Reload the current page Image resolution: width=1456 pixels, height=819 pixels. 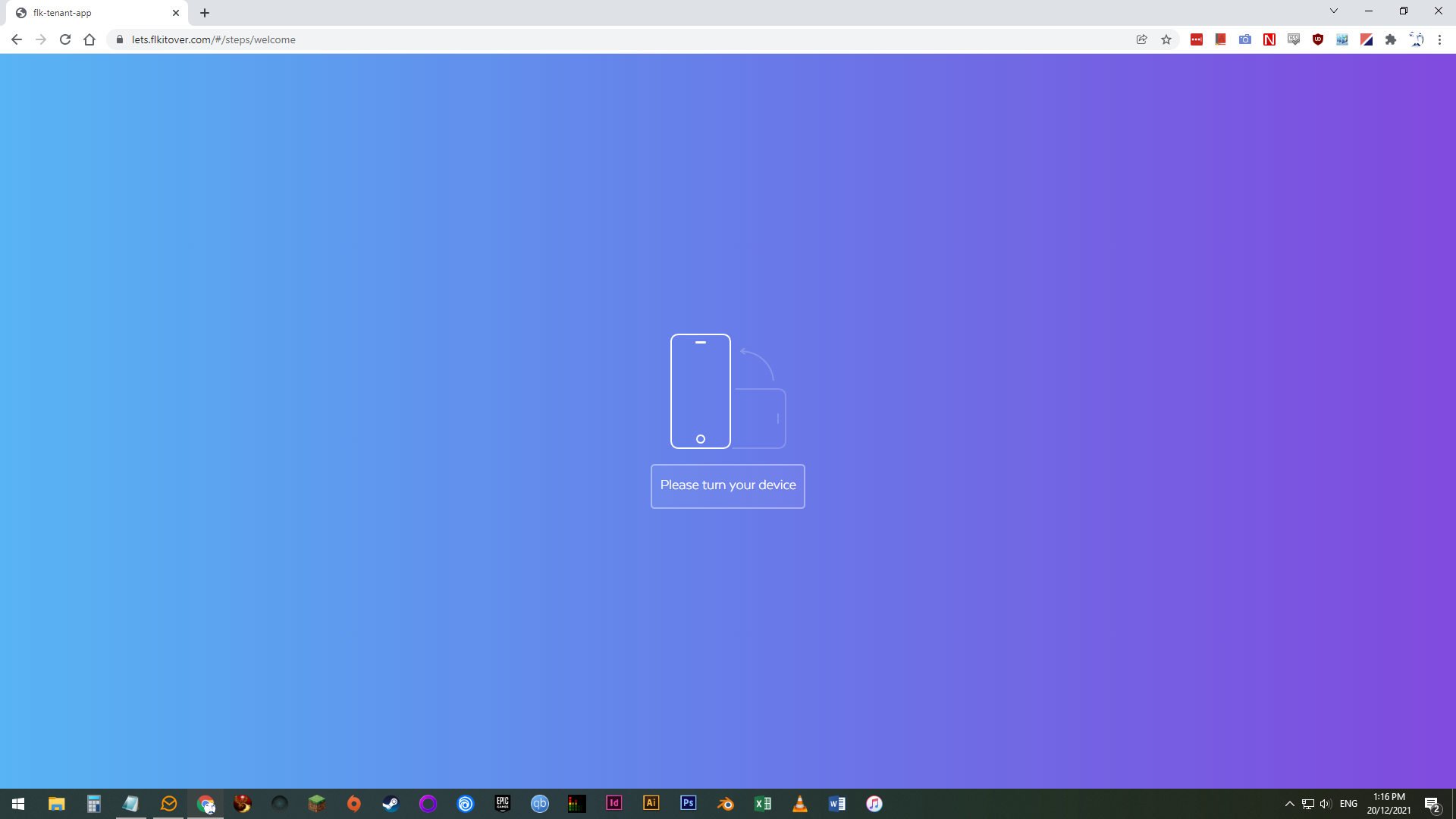(65, 39)
